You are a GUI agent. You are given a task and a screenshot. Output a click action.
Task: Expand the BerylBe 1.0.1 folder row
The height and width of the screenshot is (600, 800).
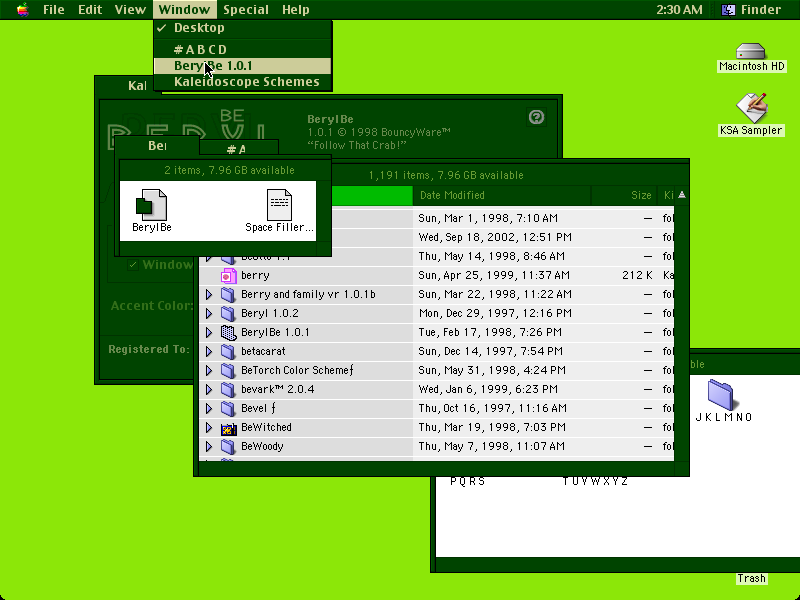click(209, 333)
